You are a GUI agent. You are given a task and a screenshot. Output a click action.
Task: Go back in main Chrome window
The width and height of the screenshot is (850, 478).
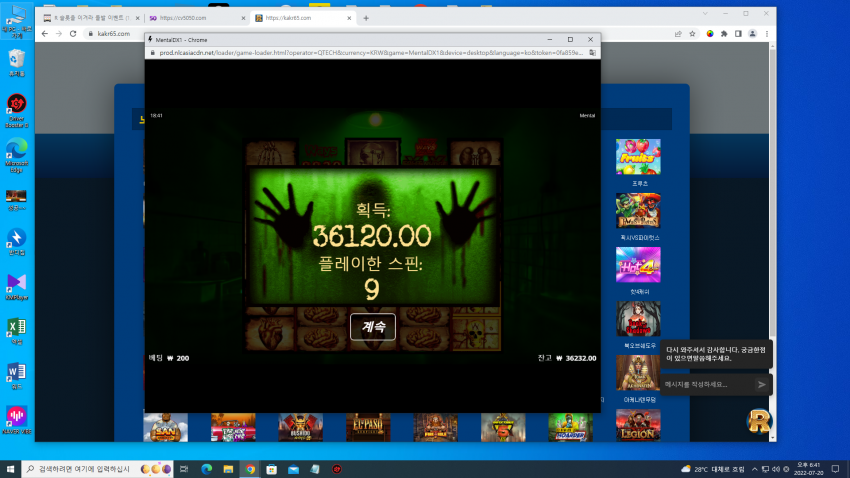pyautogui.click(x=44, y=34)
